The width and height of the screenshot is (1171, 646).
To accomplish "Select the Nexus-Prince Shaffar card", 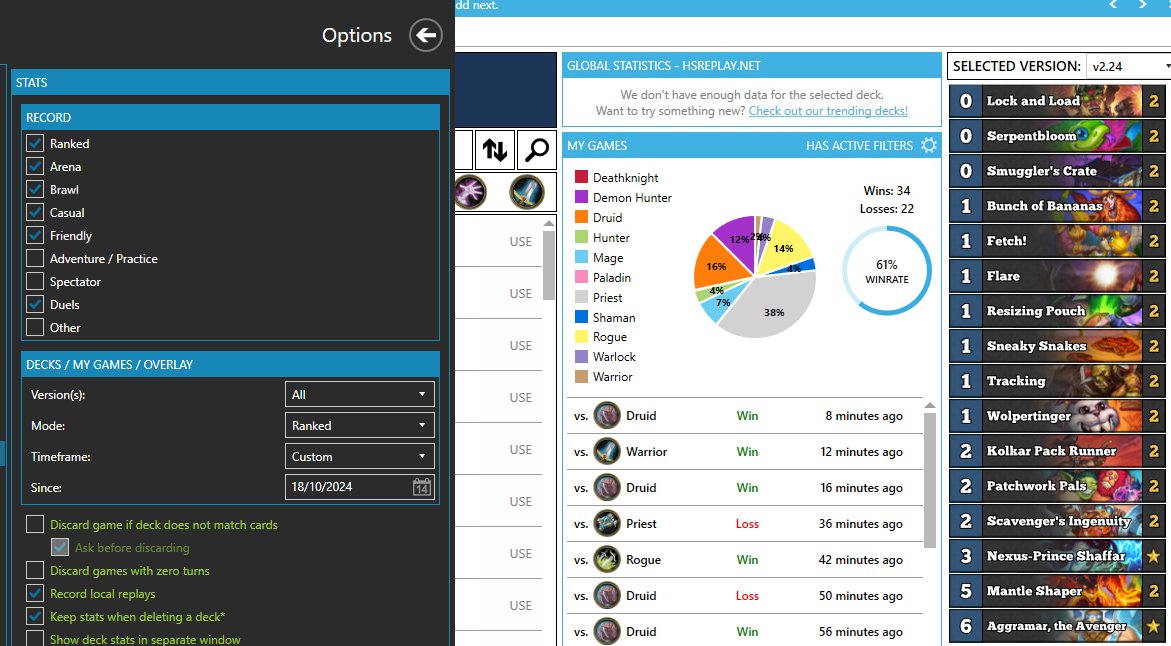I will coord(1057,556).
